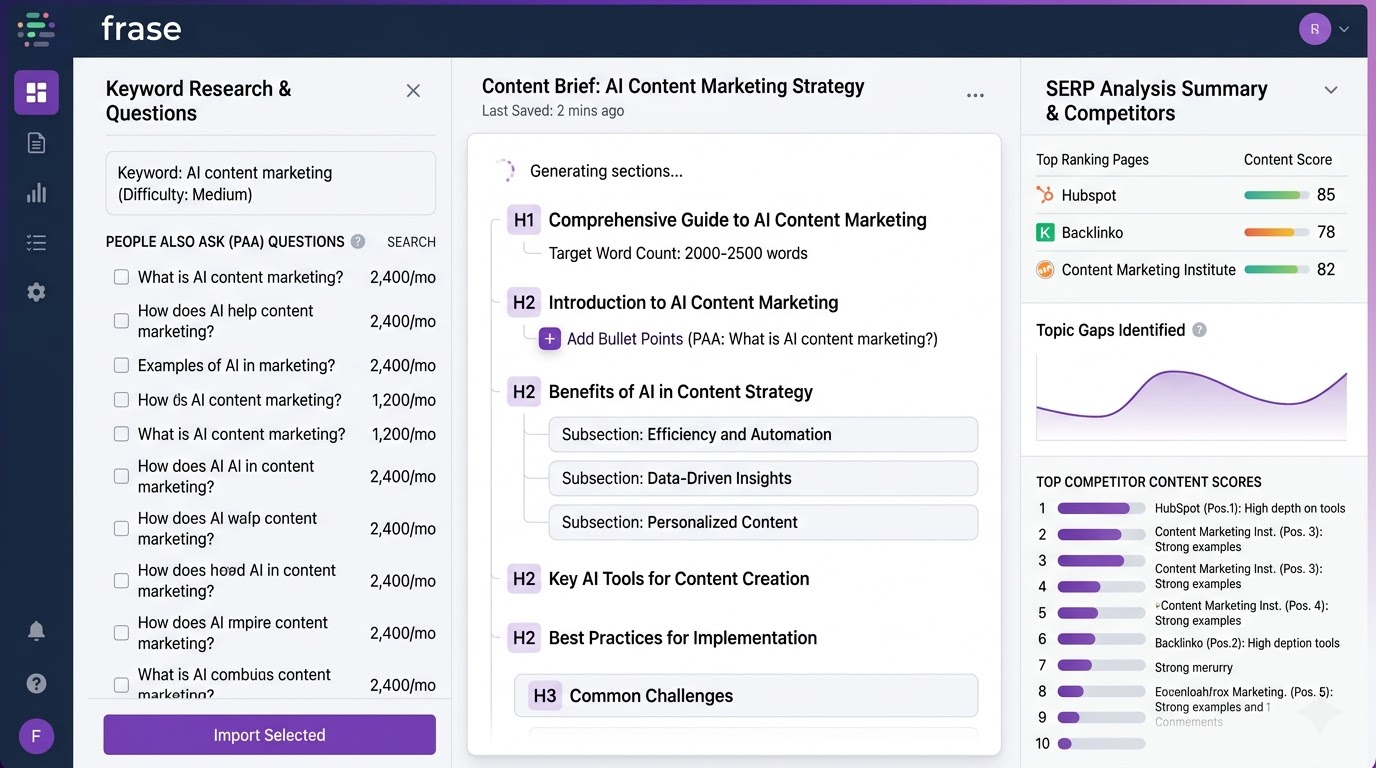Click 'Target Word Count: 2000-2500 words'
Viewport: 1376px width, 768px height.
pos(678,253)
